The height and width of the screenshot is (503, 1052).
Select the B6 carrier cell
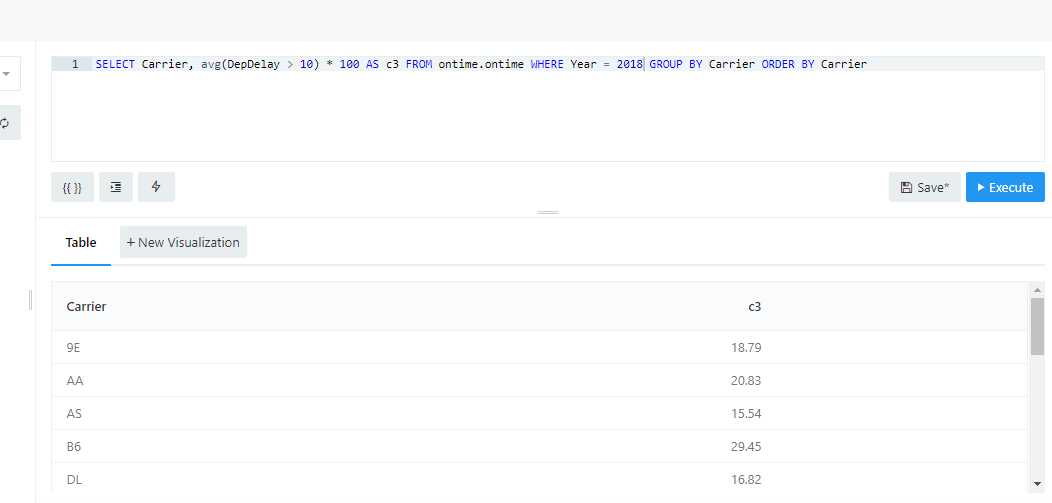pos(74,446)
